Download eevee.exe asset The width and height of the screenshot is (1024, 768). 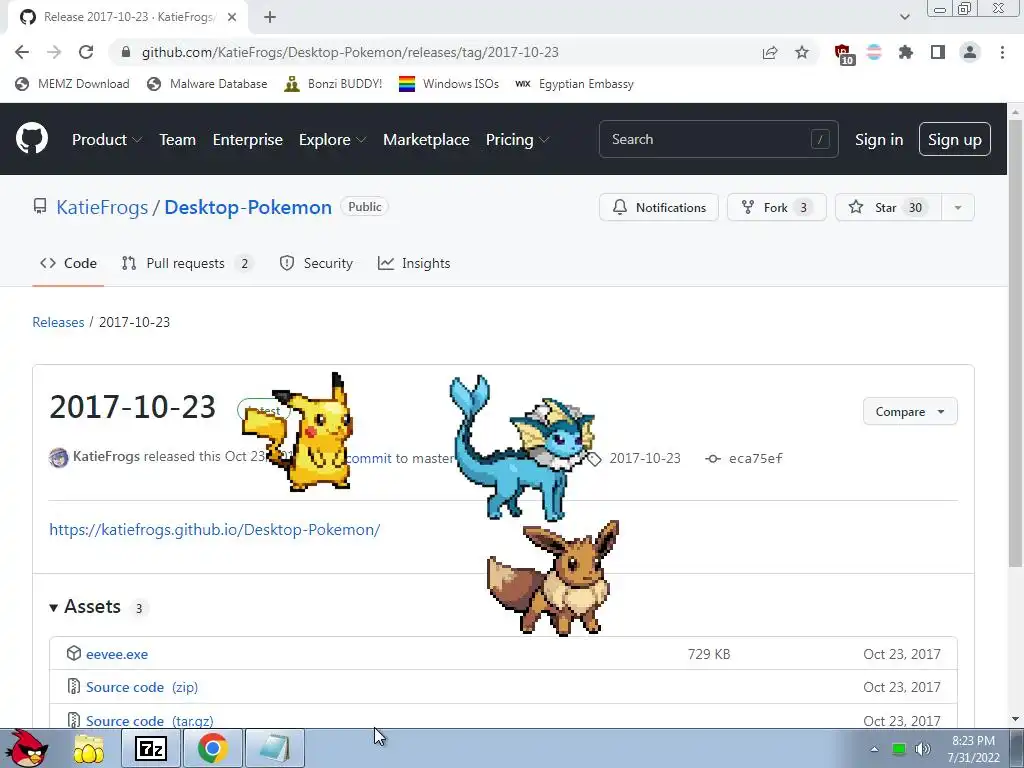point(117,654)
